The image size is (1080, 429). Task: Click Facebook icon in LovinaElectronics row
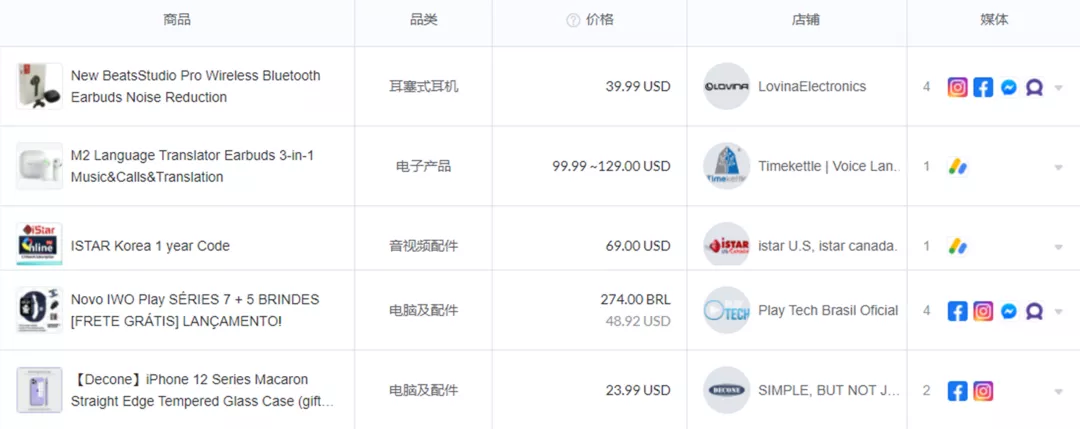pyautogui.click(x=984, y=87)
